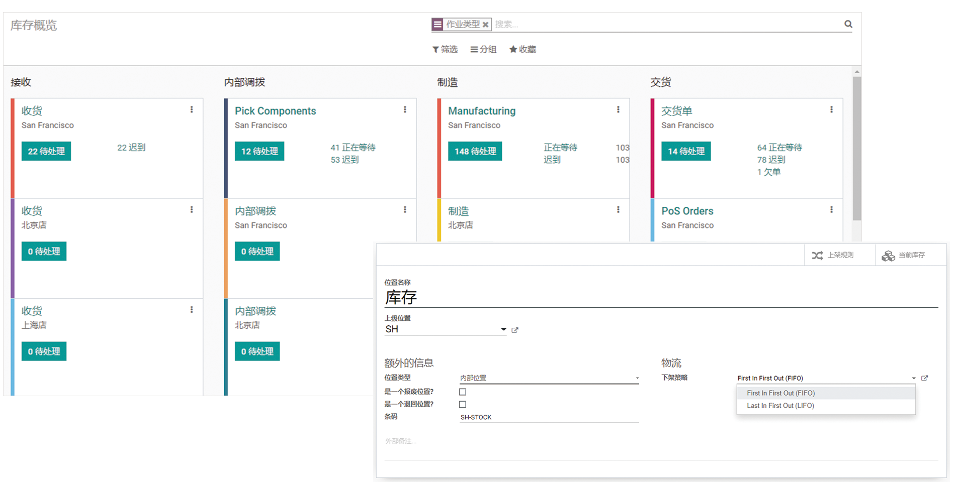Toggle the 是一个退回位置 checkbox
Viewport: 962px width, 482px height.
pos(462,404)
